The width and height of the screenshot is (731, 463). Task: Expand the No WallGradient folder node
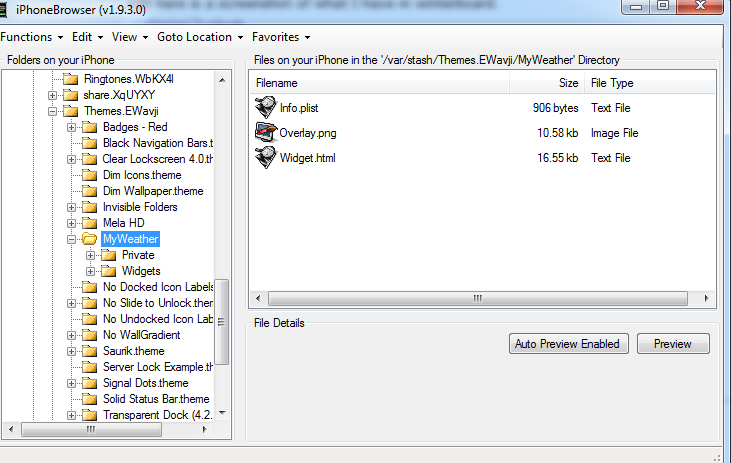[x=71, y=335]
